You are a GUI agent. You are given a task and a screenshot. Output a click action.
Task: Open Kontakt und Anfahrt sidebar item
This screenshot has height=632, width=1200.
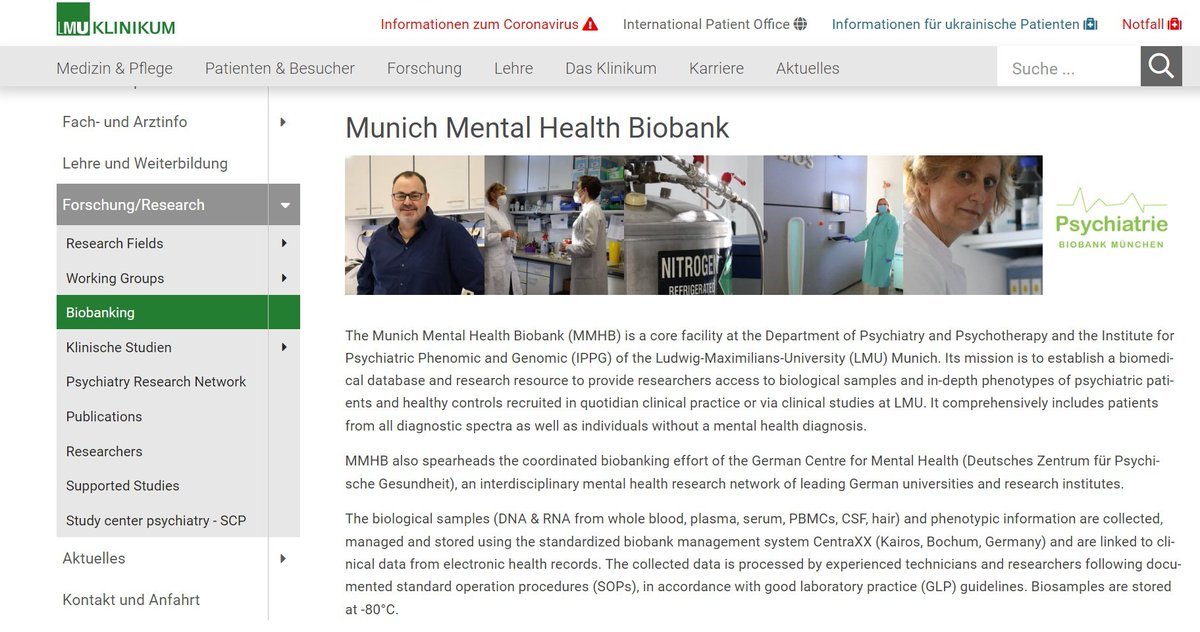click(x=131, y=600)
